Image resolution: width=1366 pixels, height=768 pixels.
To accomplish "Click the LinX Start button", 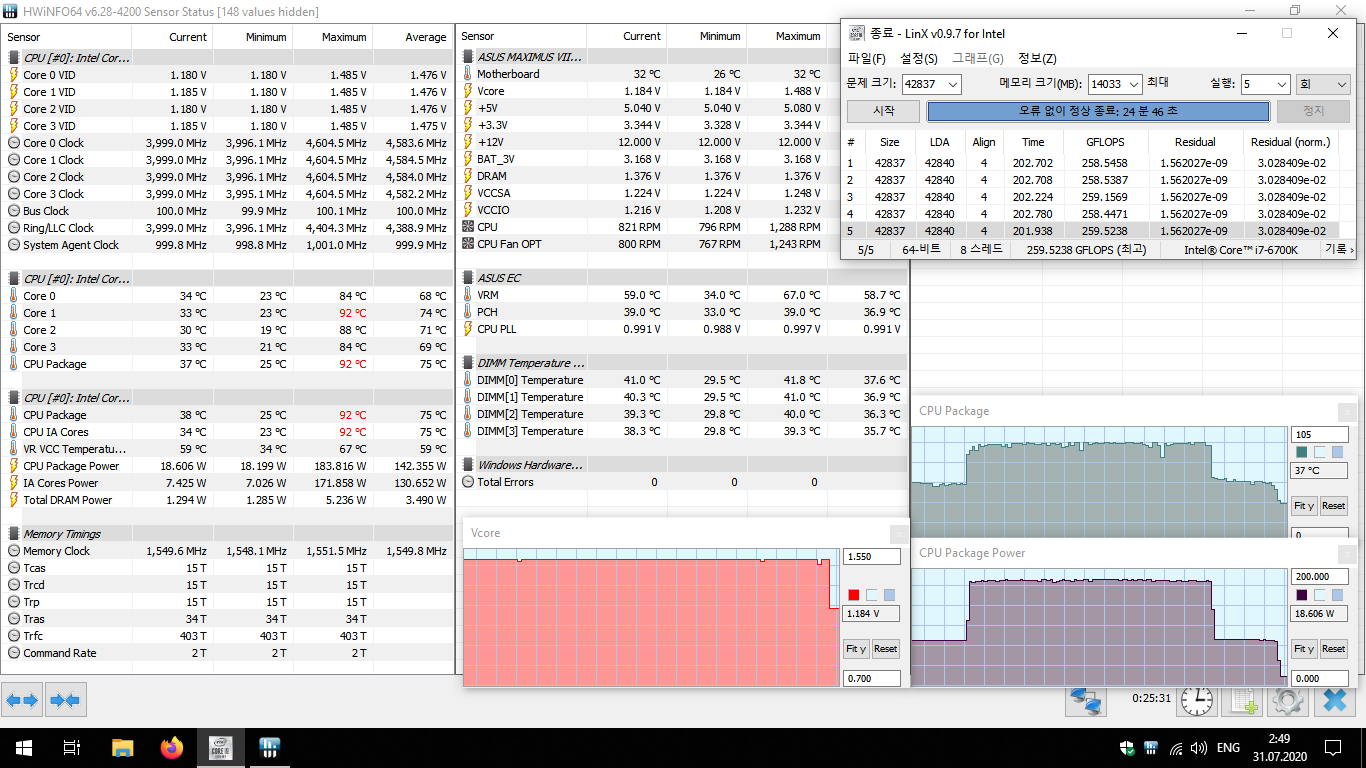I will click(884, 111).
